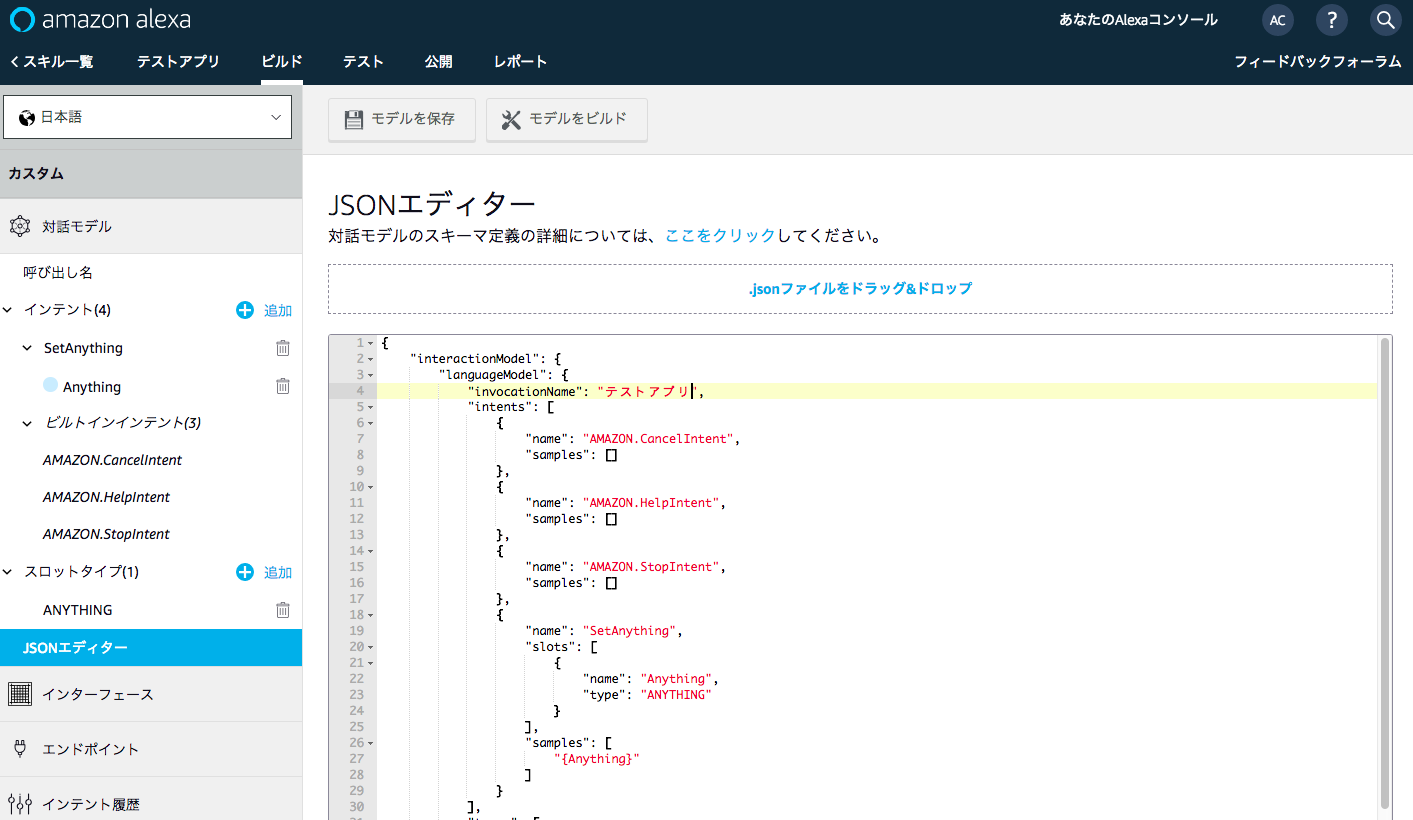
Task: Click the インターフェース grid icon
Action: (19, 693)
